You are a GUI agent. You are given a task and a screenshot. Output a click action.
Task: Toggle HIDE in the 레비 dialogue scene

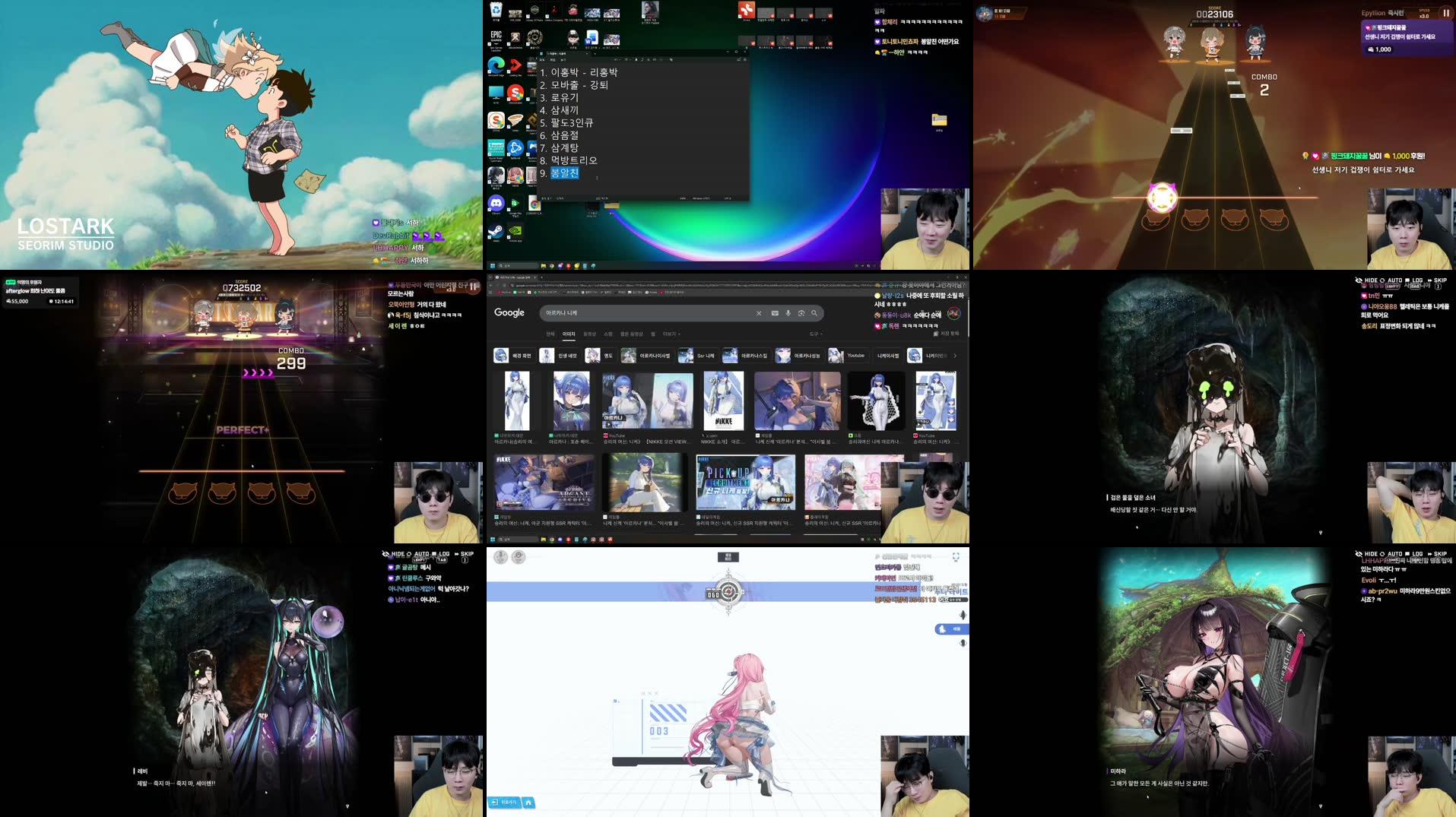click(393, 554)
